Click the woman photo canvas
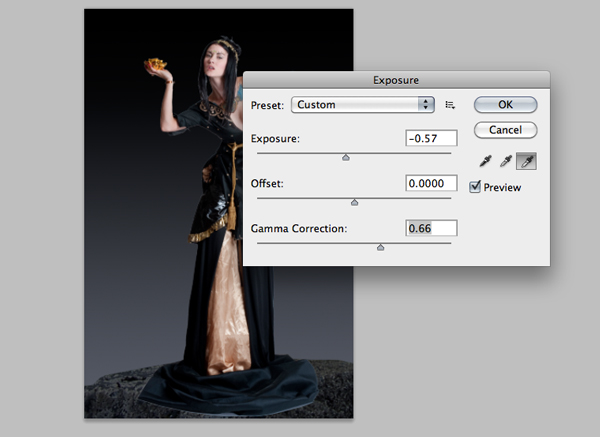The width and height of the screenshot is (600, 437). pyautogui.click(x=218, y=214)
